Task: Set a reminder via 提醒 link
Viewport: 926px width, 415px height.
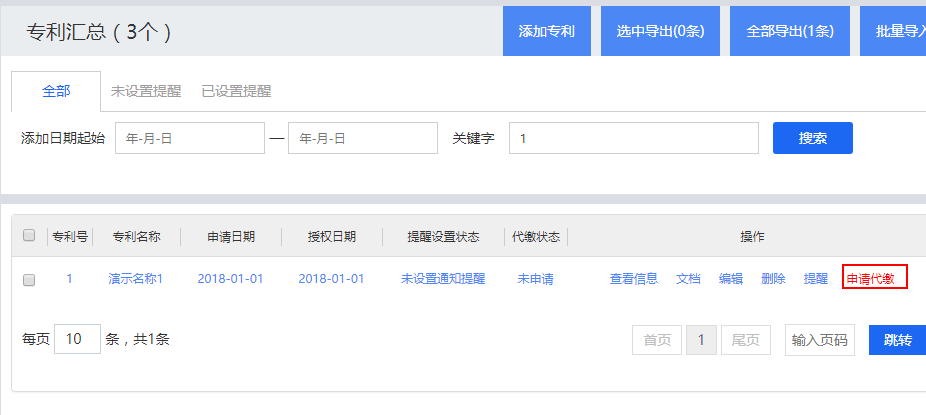Action: (x=816, y=279)
